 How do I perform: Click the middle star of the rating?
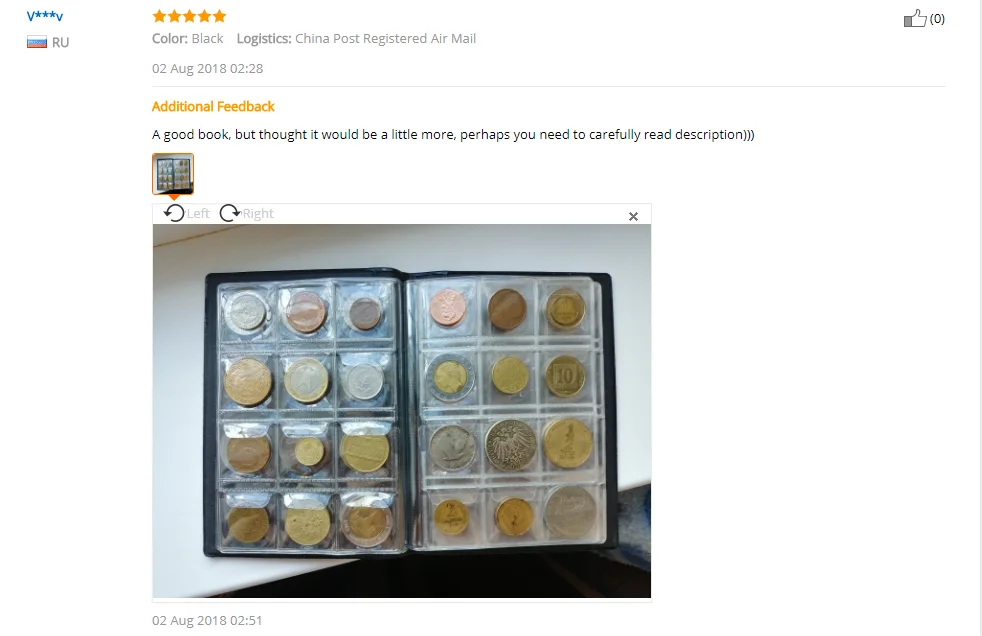189,16
